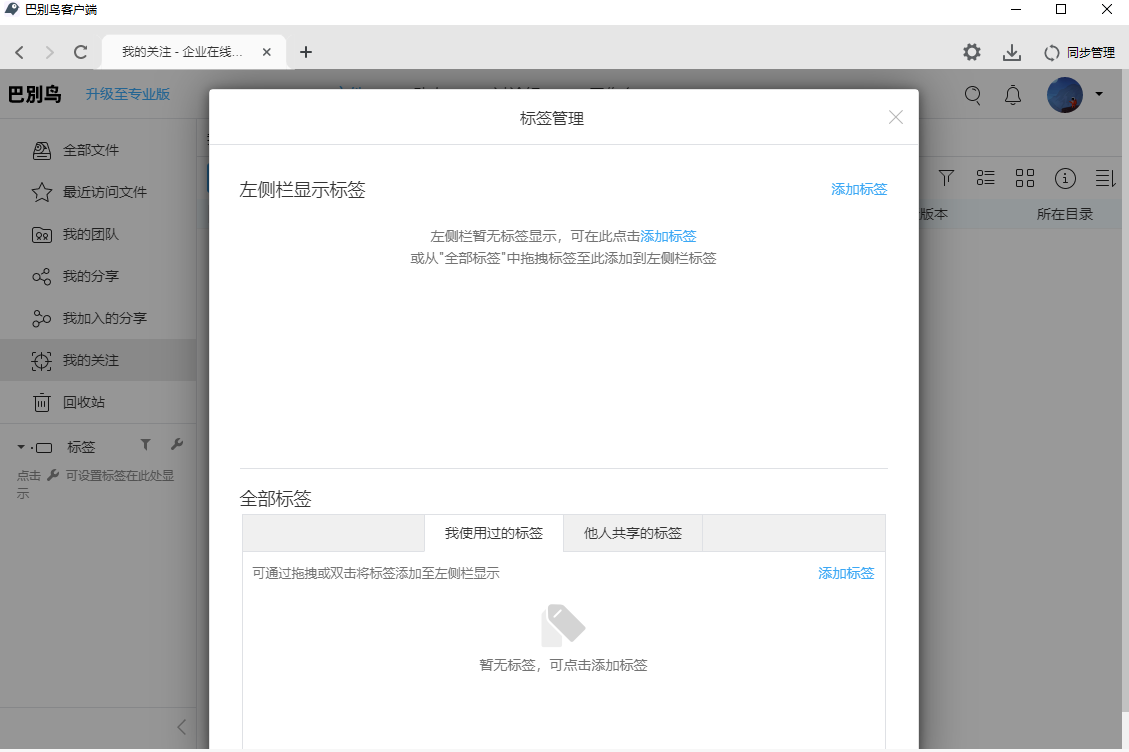Open 最近访问文件 in sidebar

[98, 192]
